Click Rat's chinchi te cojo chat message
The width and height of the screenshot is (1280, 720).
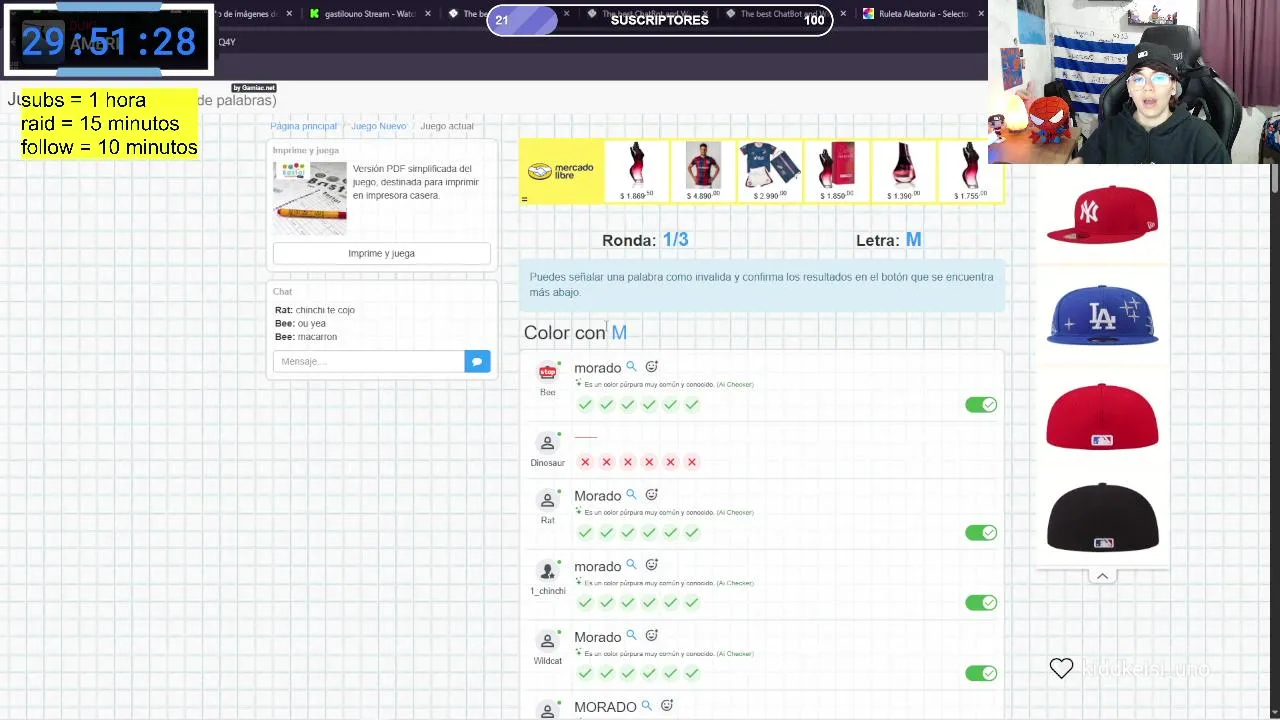315,310
